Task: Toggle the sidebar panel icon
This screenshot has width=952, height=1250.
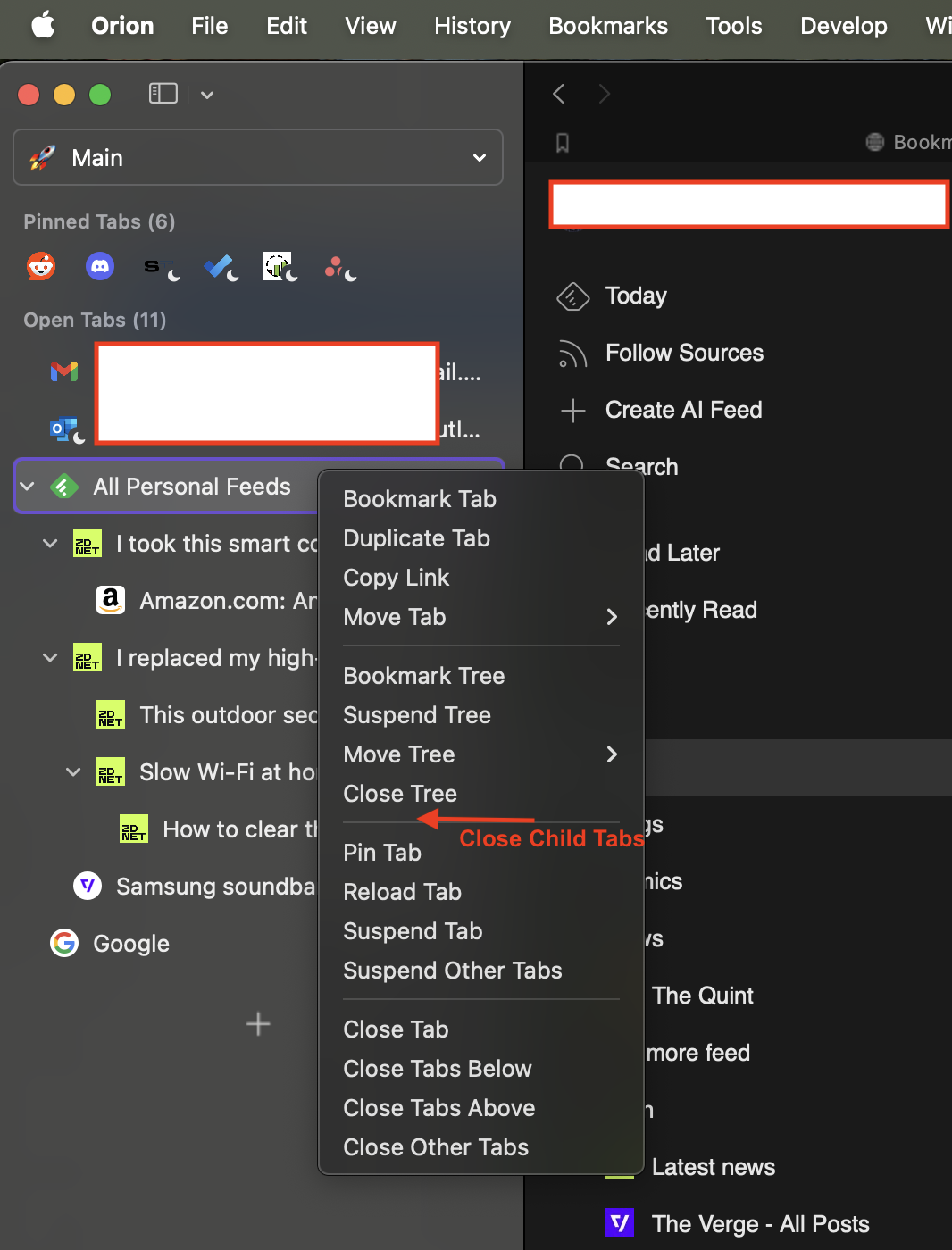Action: click(x=163, y=94)
